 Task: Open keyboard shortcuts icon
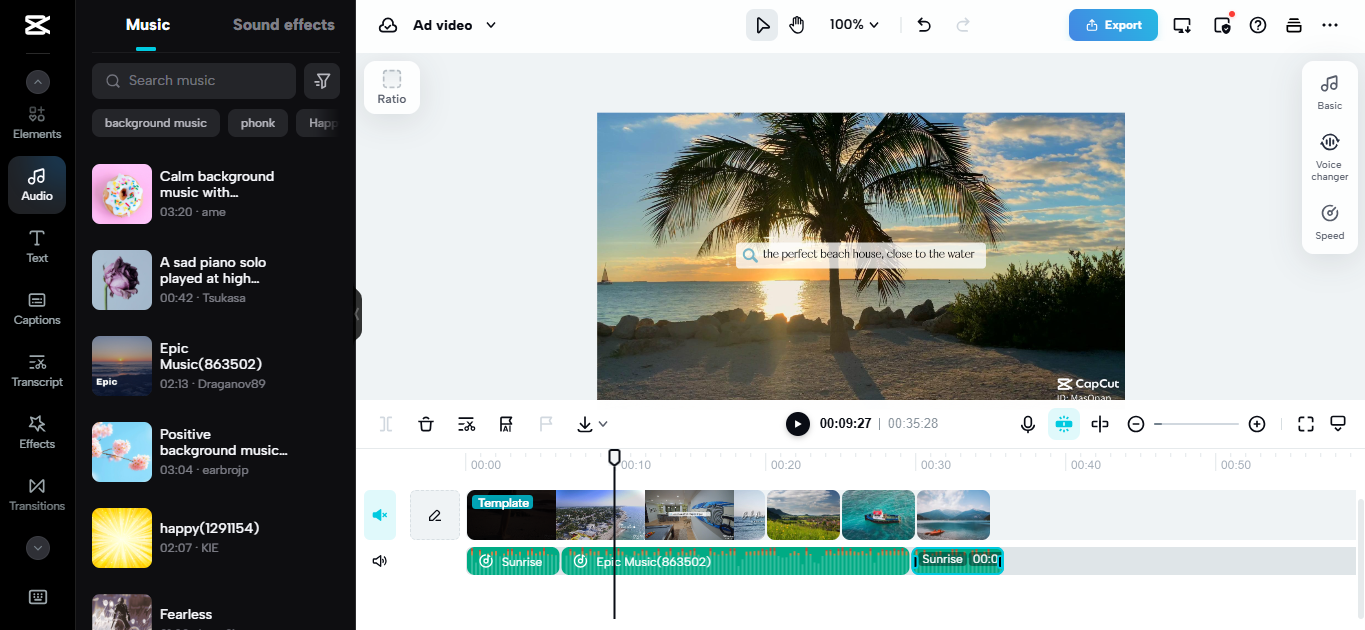tap(38, 597)
